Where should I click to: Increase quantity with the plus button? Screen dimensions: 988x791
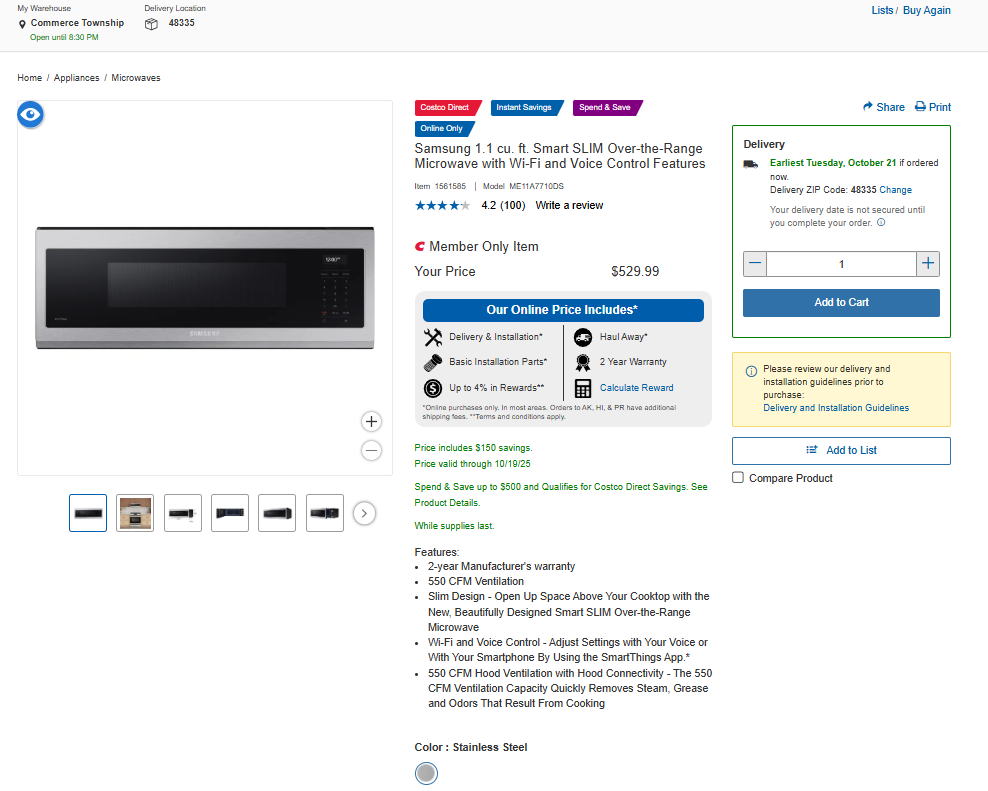click(928, 264)
